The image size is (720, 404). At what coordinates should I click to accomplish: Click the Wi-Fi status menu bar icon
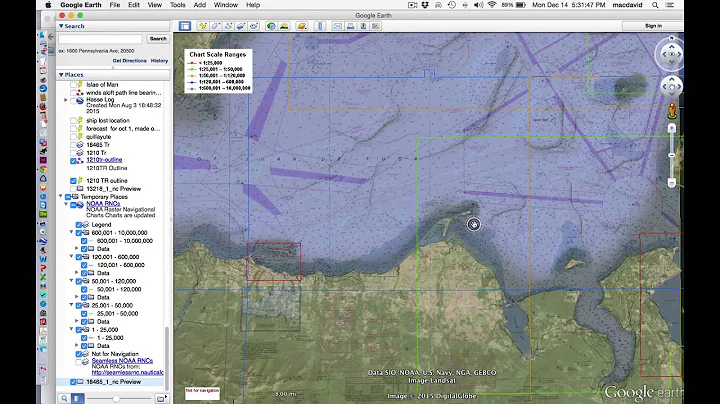pyautogui.click(x=492, y=5)
